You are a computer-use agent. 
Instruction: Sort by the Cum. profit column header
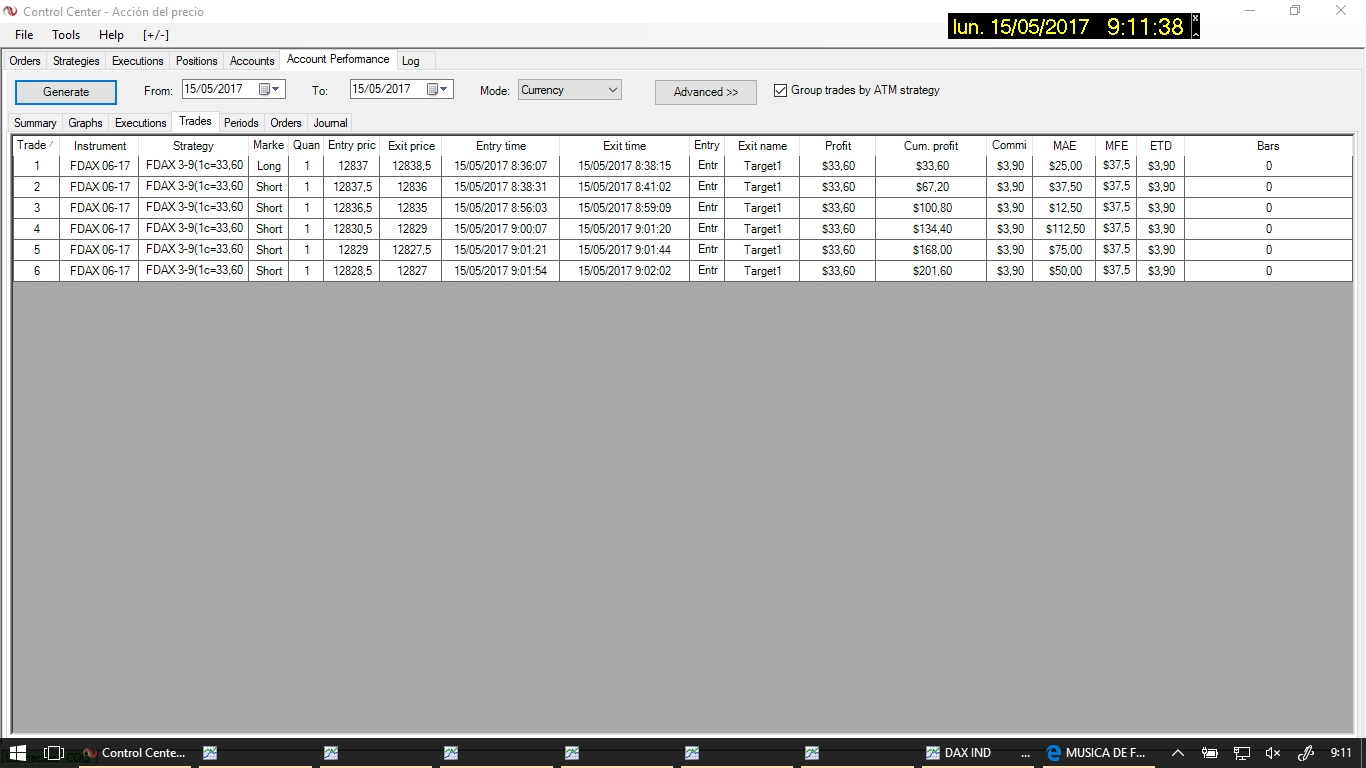(x=931, y=146)
